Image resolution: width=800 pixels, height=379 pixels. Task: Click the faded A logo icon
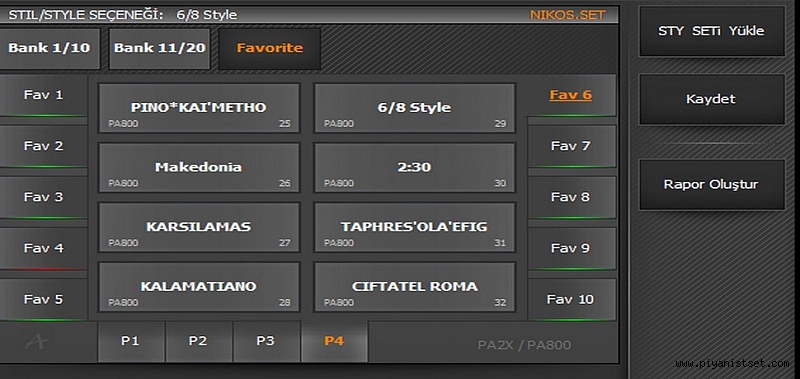37,342
